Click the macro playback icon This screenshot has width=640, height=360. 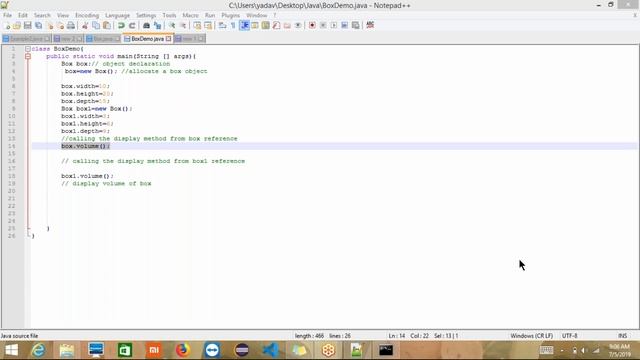click(x=334, y=25)
